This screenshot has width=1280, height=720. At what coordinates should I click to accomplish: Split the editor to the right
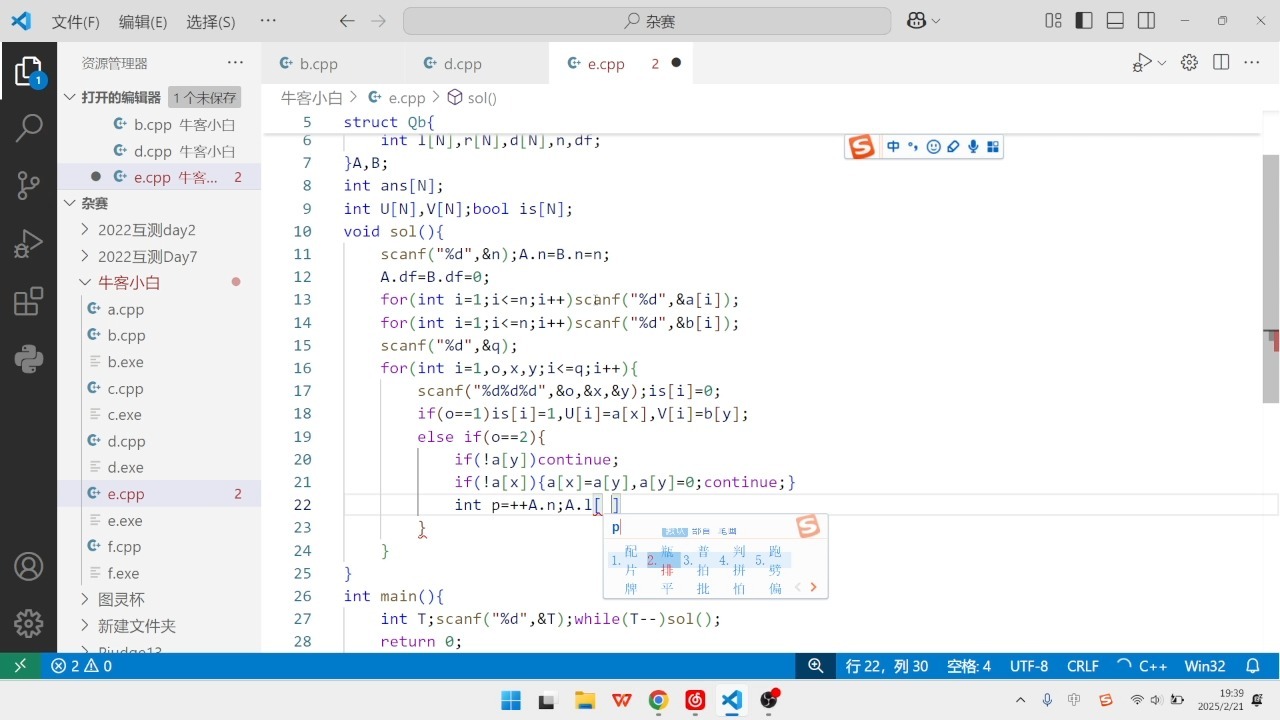1221,63
